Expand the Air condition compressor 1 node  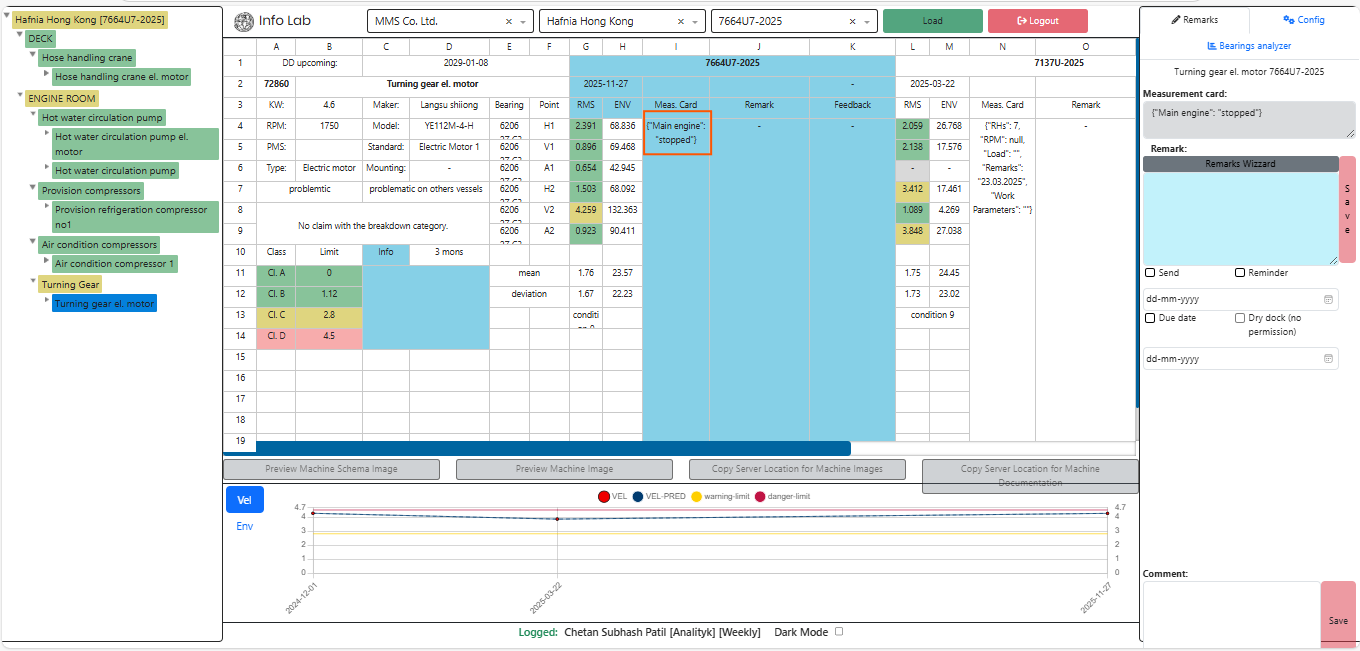coord(46,264)
